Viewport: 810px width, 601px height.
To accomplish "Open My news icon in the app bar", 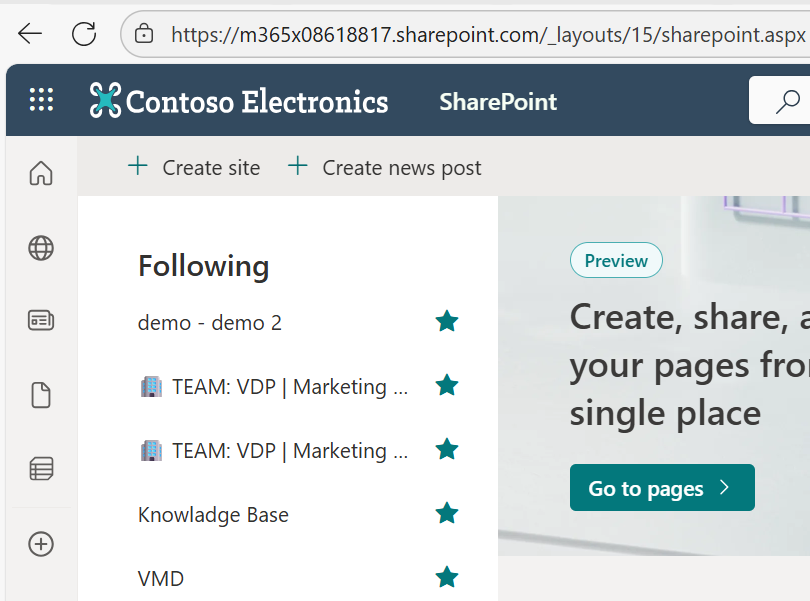I will (41, 320).
